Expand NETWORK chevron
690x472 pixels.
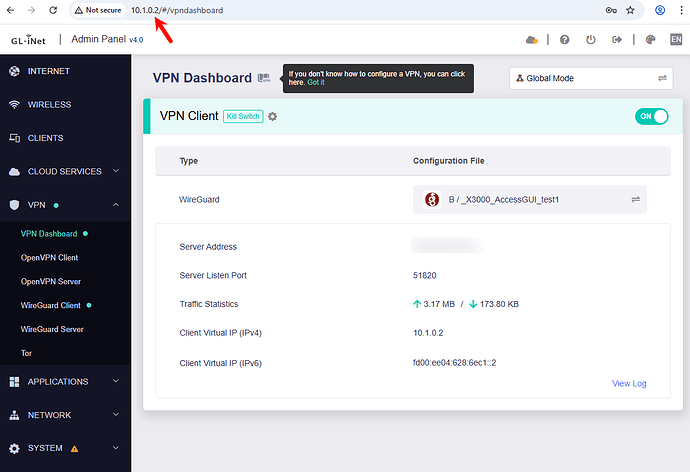[116, 415]
